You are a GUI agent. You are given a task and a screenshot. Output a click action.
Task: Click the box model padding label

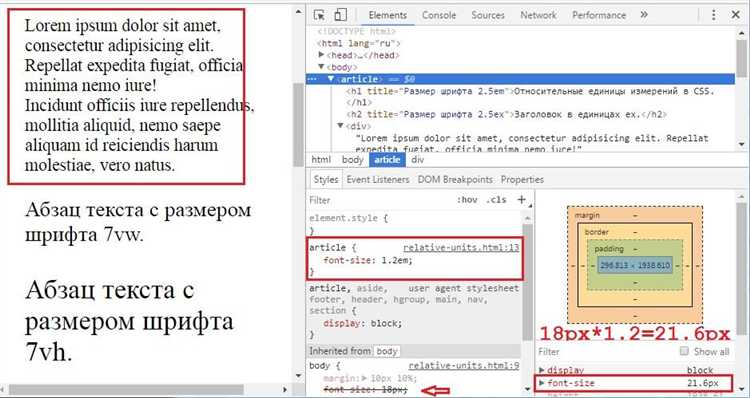609,249
